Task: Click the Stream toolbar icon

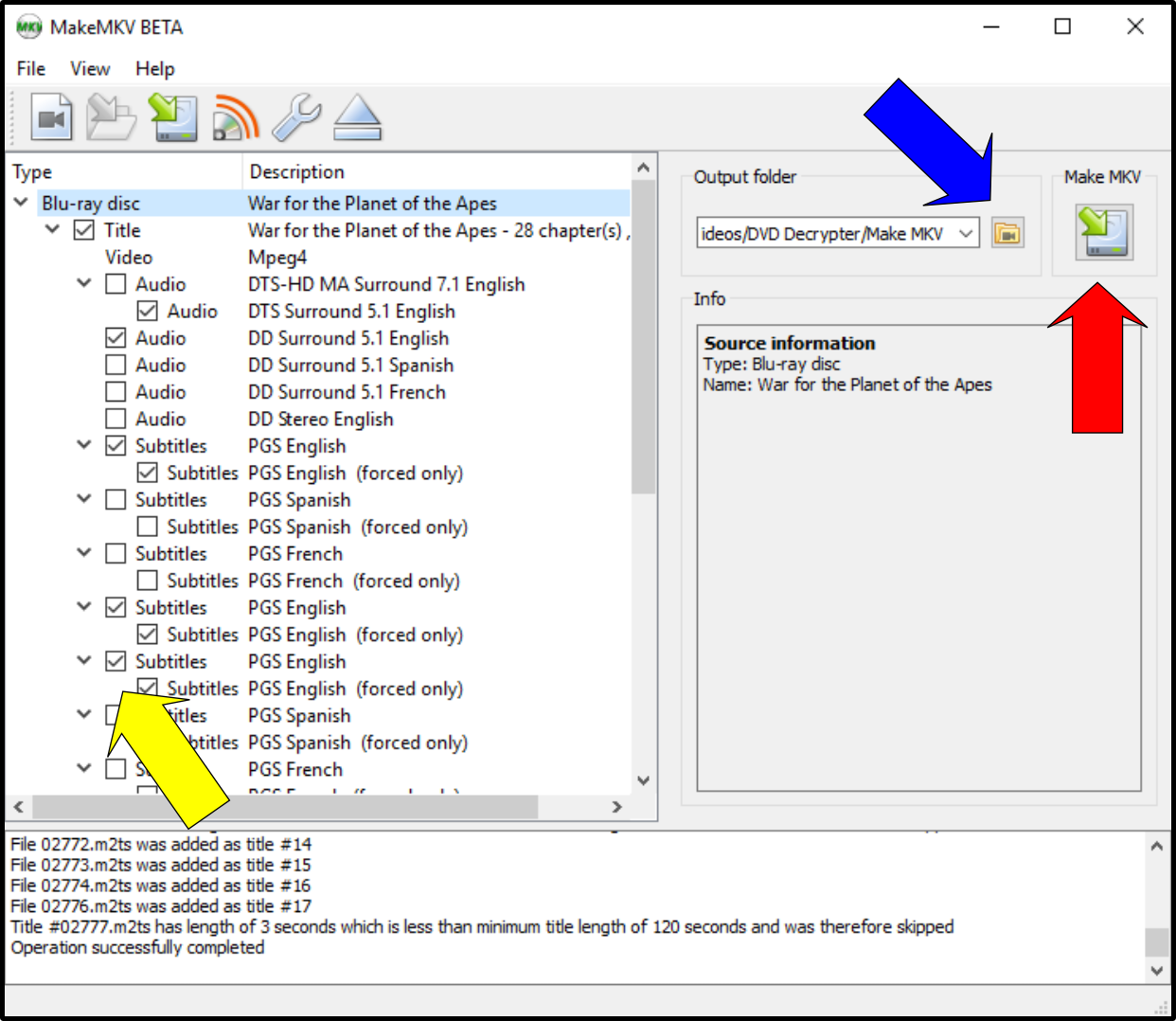Action: click(236, 118)
